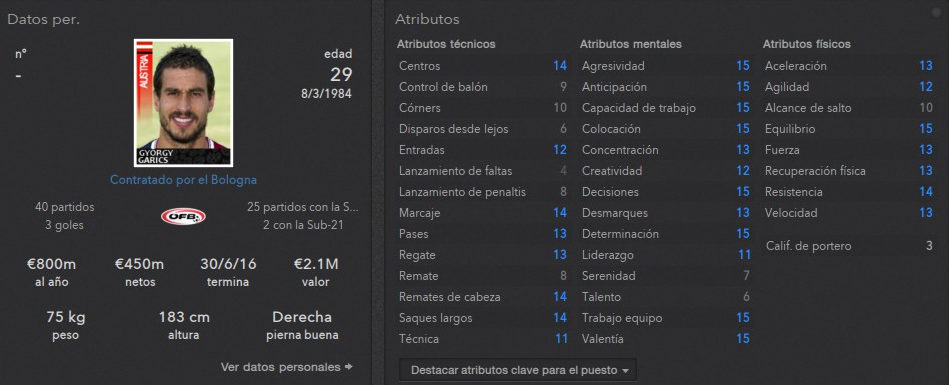The height and width of the screenshot is (385, 949).
Task: Click the dropdown arrow on Destacar atributos button
Action: tap(625, 370)
